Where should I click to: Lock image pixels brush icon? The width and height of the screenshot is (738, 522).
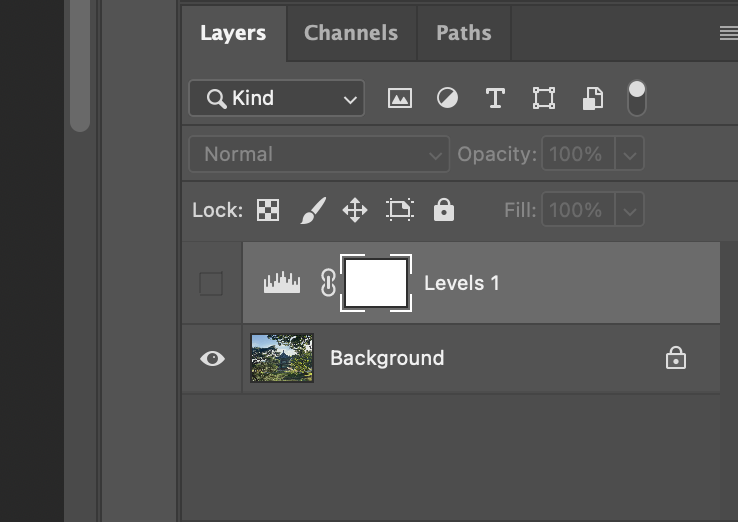pyautogui.click(x=313, y=210)
